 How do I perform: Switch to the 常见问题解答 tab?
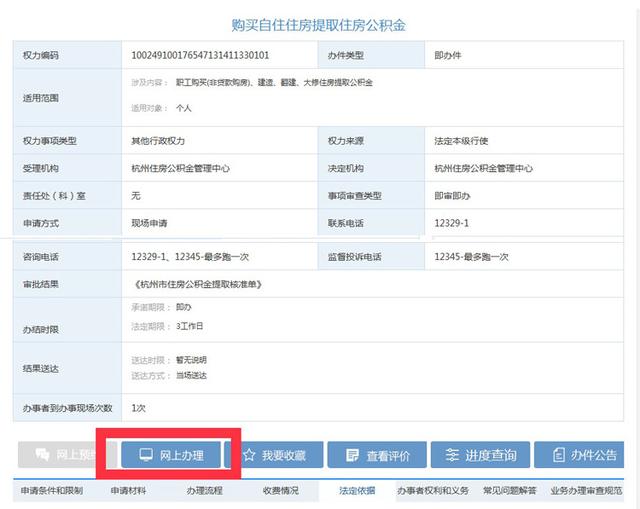coord(509,490)
